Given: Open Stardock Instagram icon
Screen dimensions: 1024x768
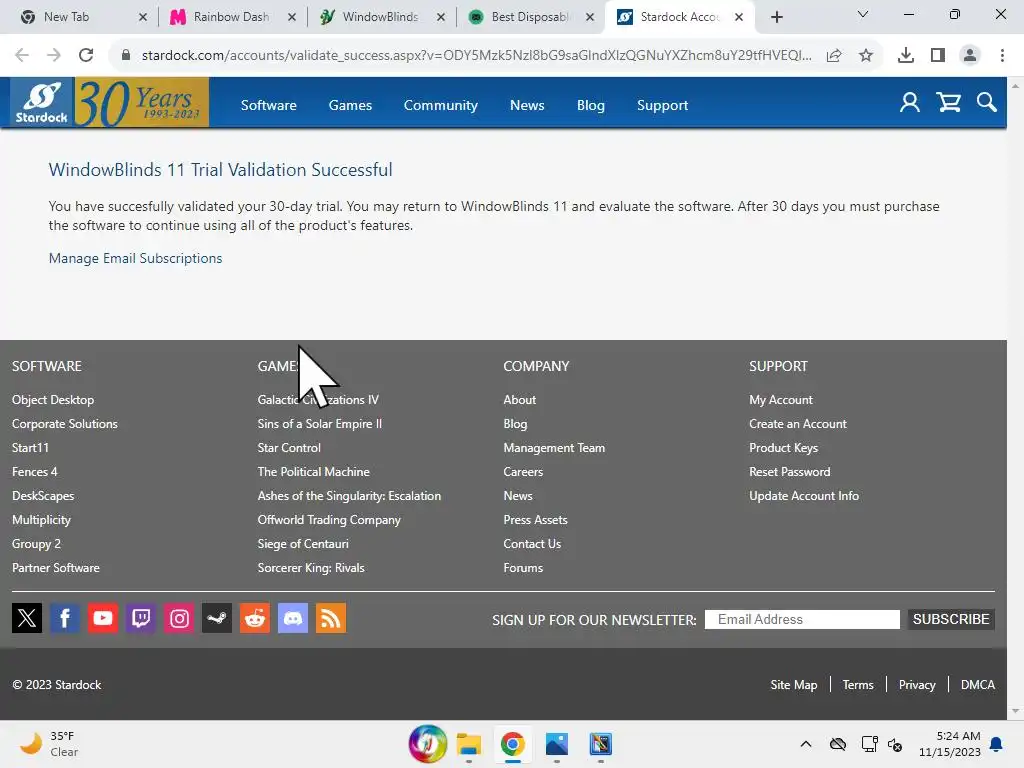Looking at the screenshot, I should pos(179,618).
